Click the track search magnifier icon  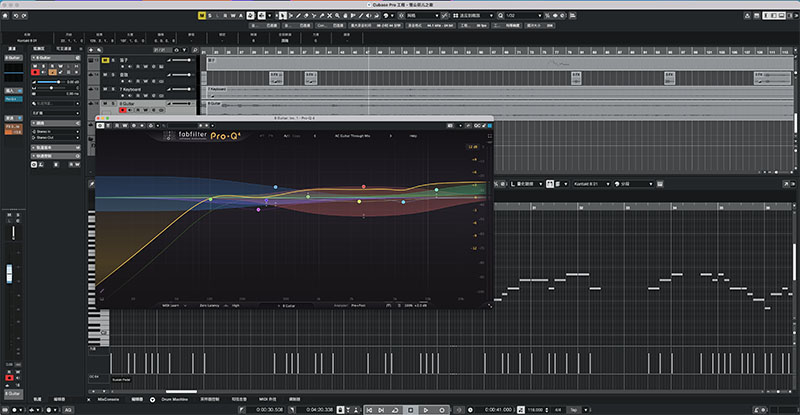[194, 50]
